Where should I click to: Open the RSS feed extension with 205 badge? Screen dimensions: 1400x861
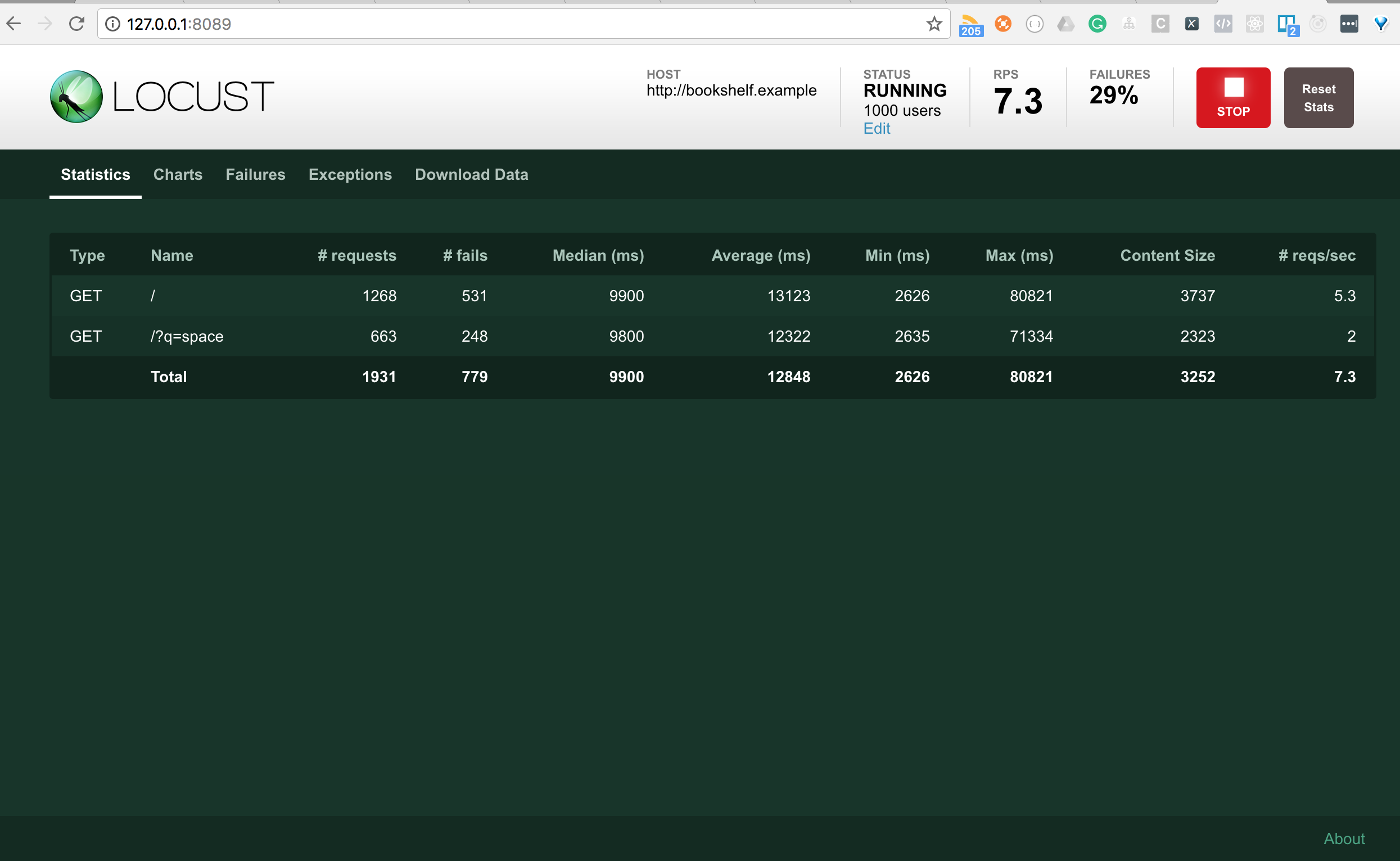coord(970,25)
